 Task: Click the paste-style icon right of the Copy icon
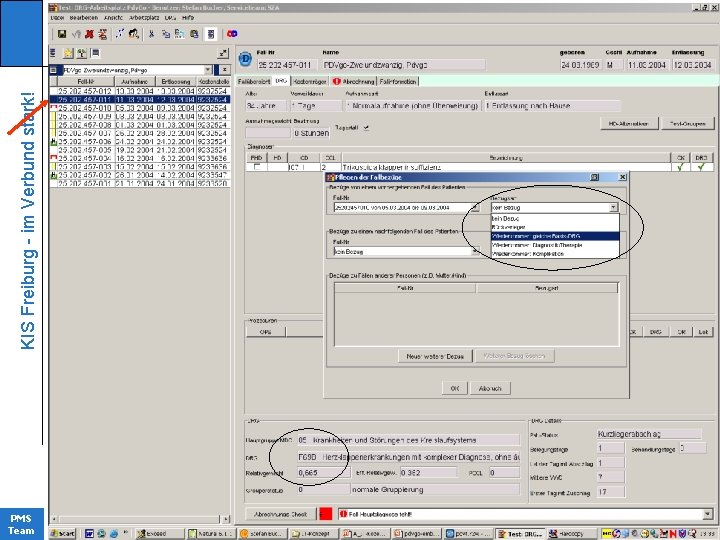[180, 34]
